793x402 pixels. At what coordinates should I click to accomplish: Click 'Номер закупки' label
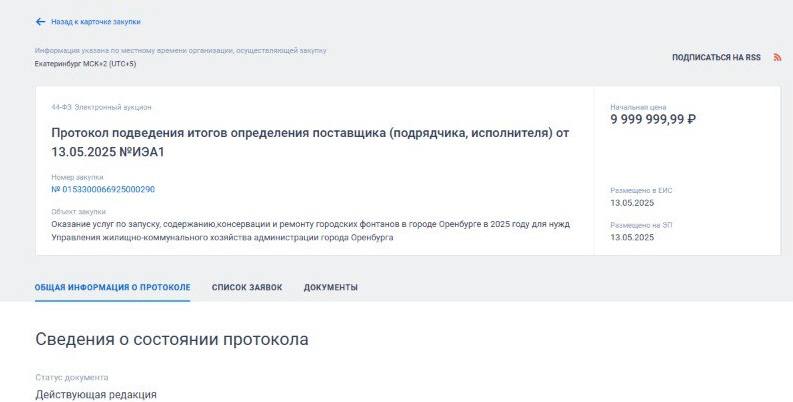tap(77, 177)
